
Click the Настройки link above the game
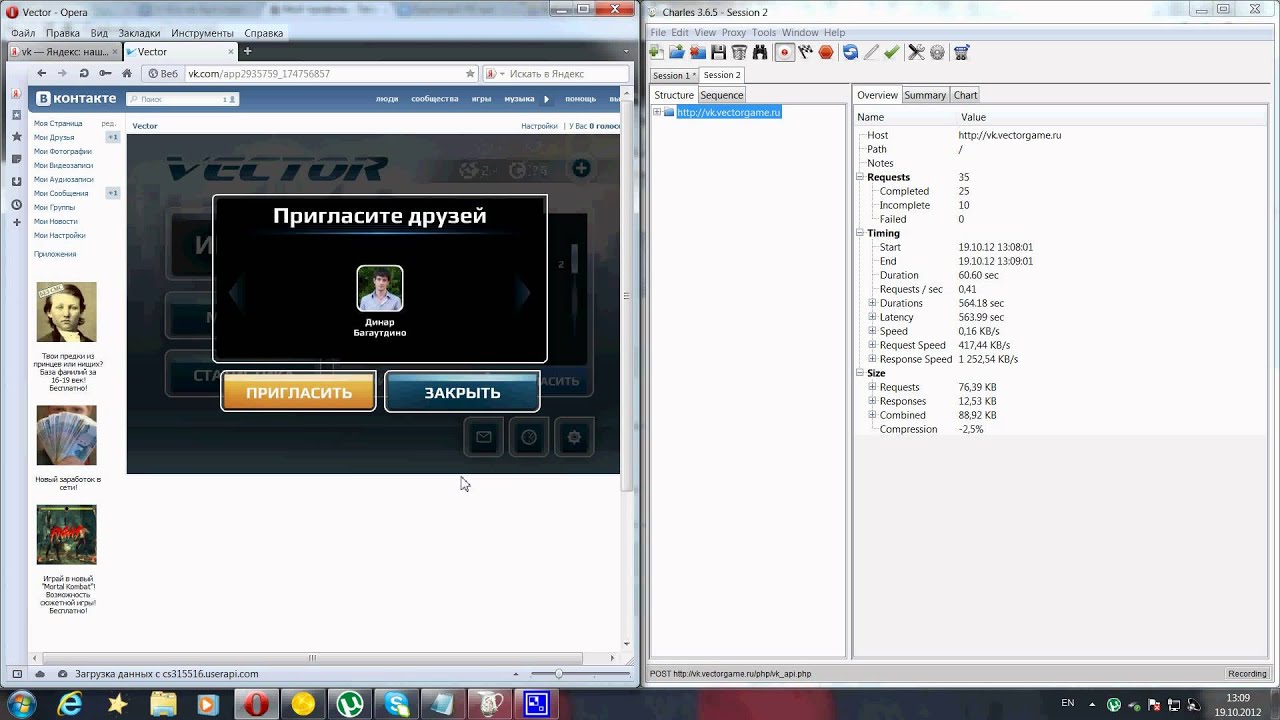click(539, 126)
